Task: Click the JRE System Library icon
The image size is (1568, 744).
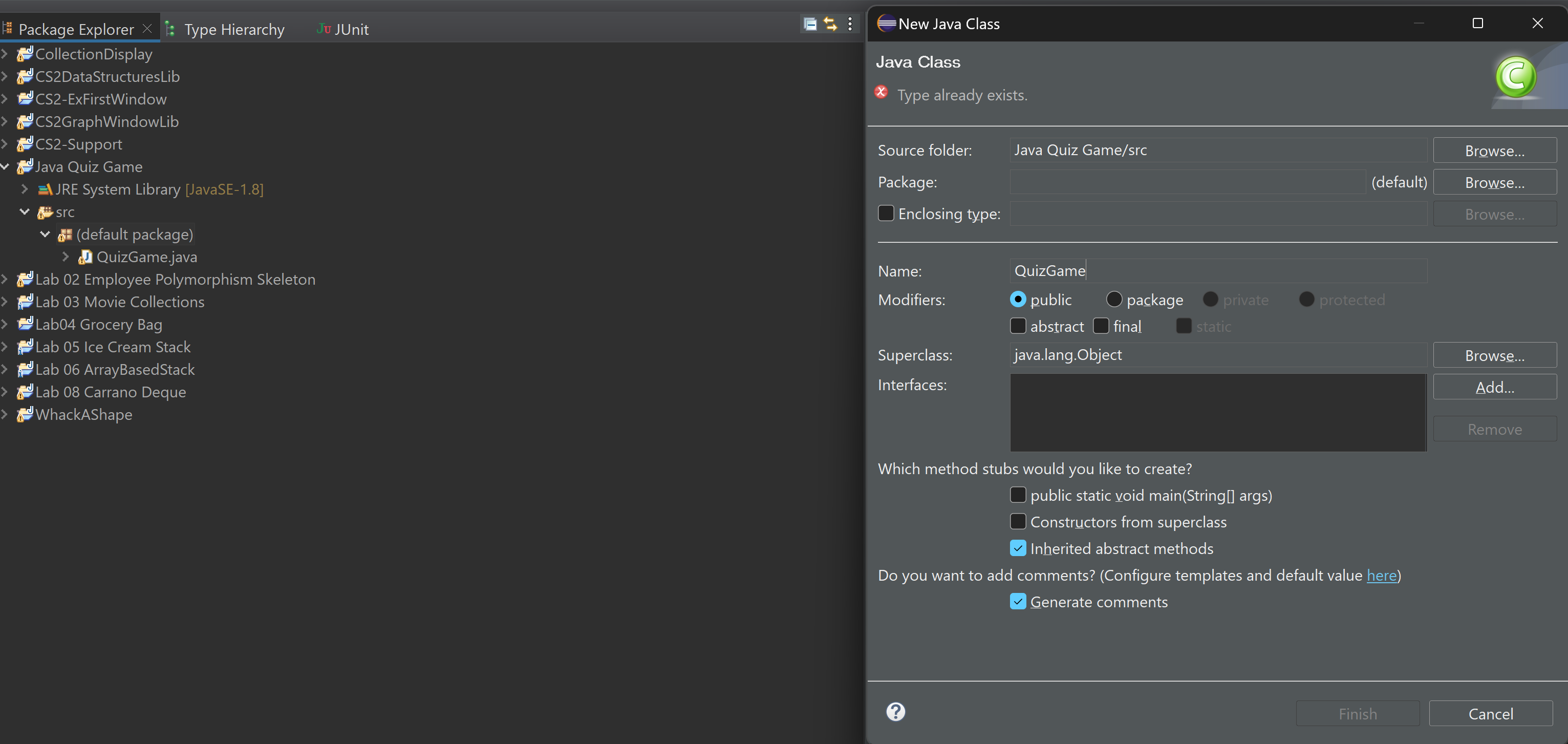Action: click(x=45, y=189)
